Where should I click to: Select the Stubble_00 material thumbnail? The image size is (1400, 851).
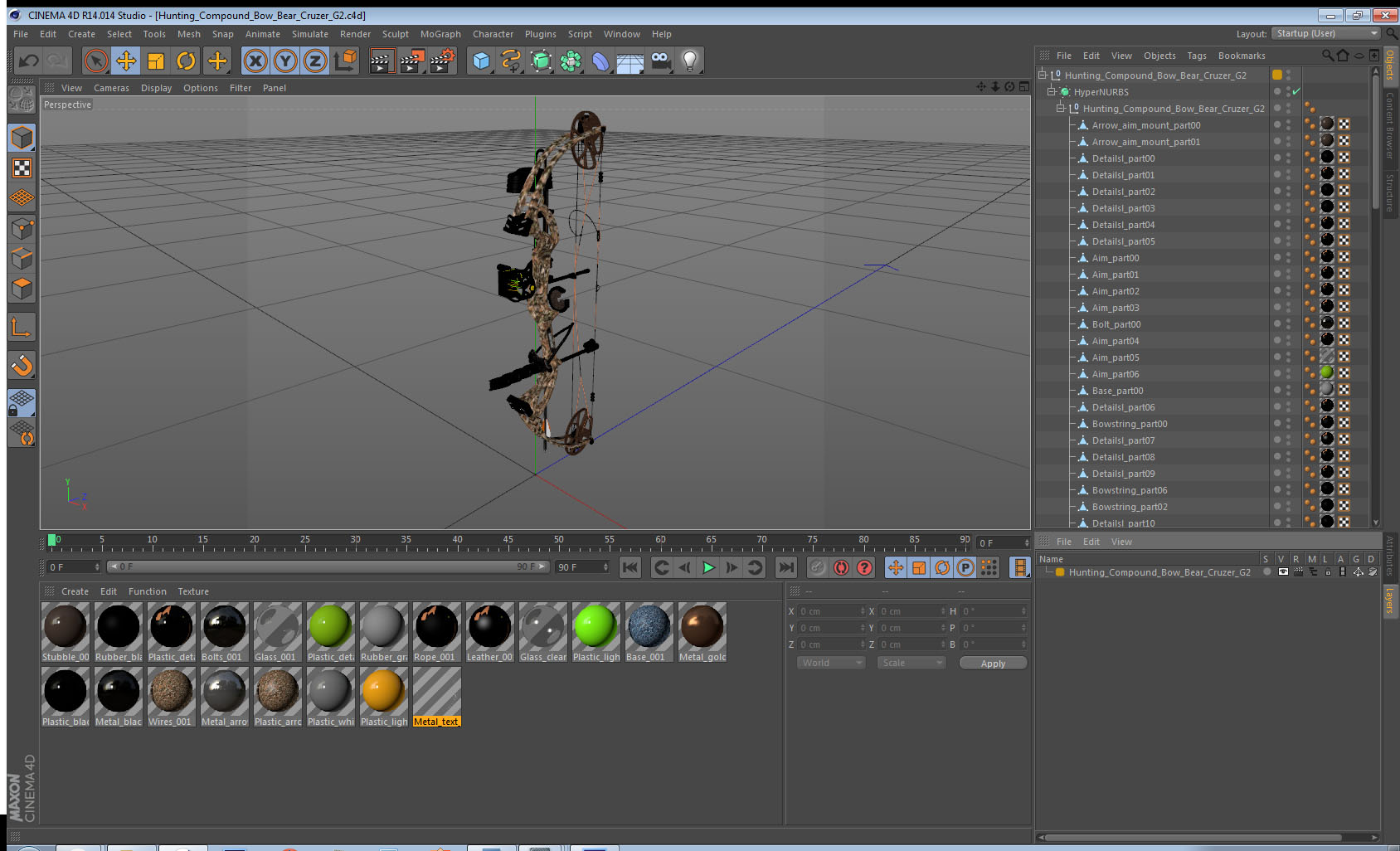click(x=66, y=632)
